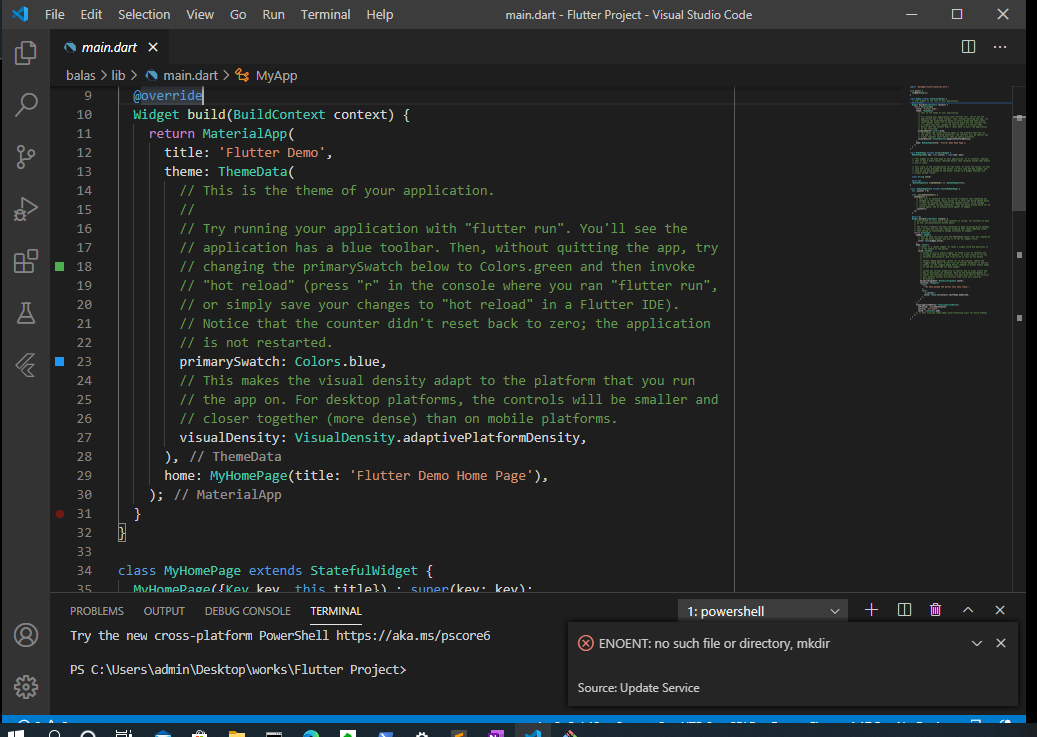Open the Go menu
Screen dimensions: 1037x737
238,14
